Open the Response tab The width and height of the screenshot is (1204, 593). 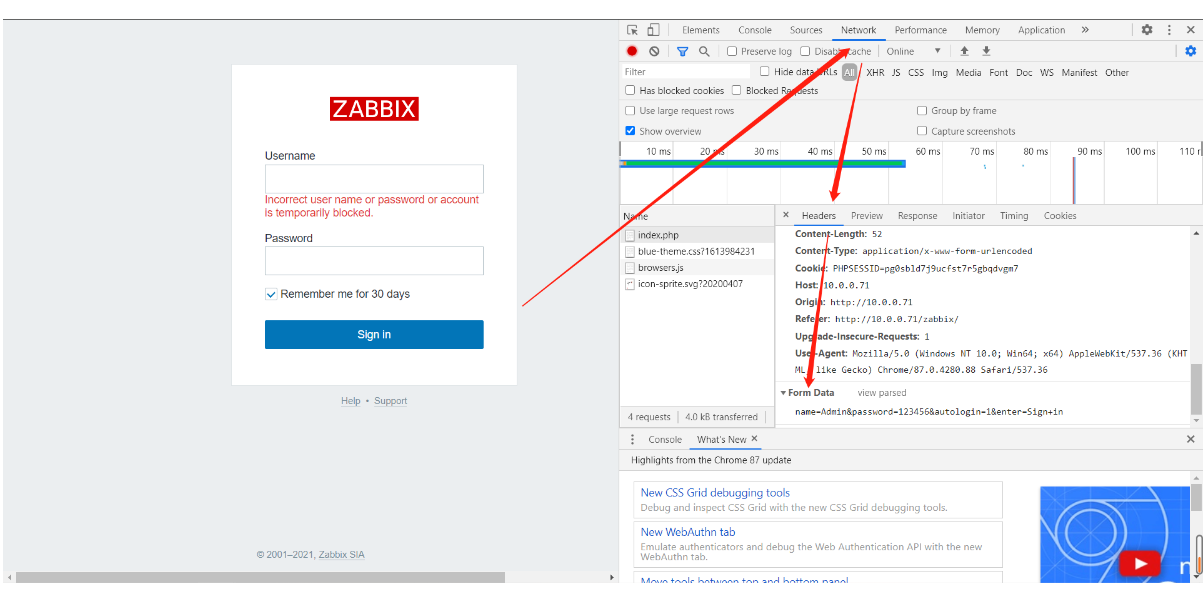917,216
